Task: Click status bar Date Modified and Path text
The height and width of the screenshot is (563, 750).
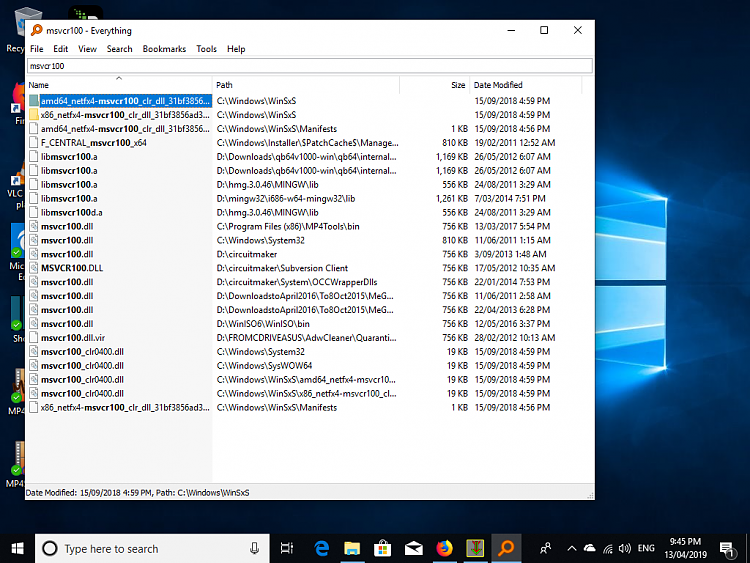Action: [x=137, y=493]
